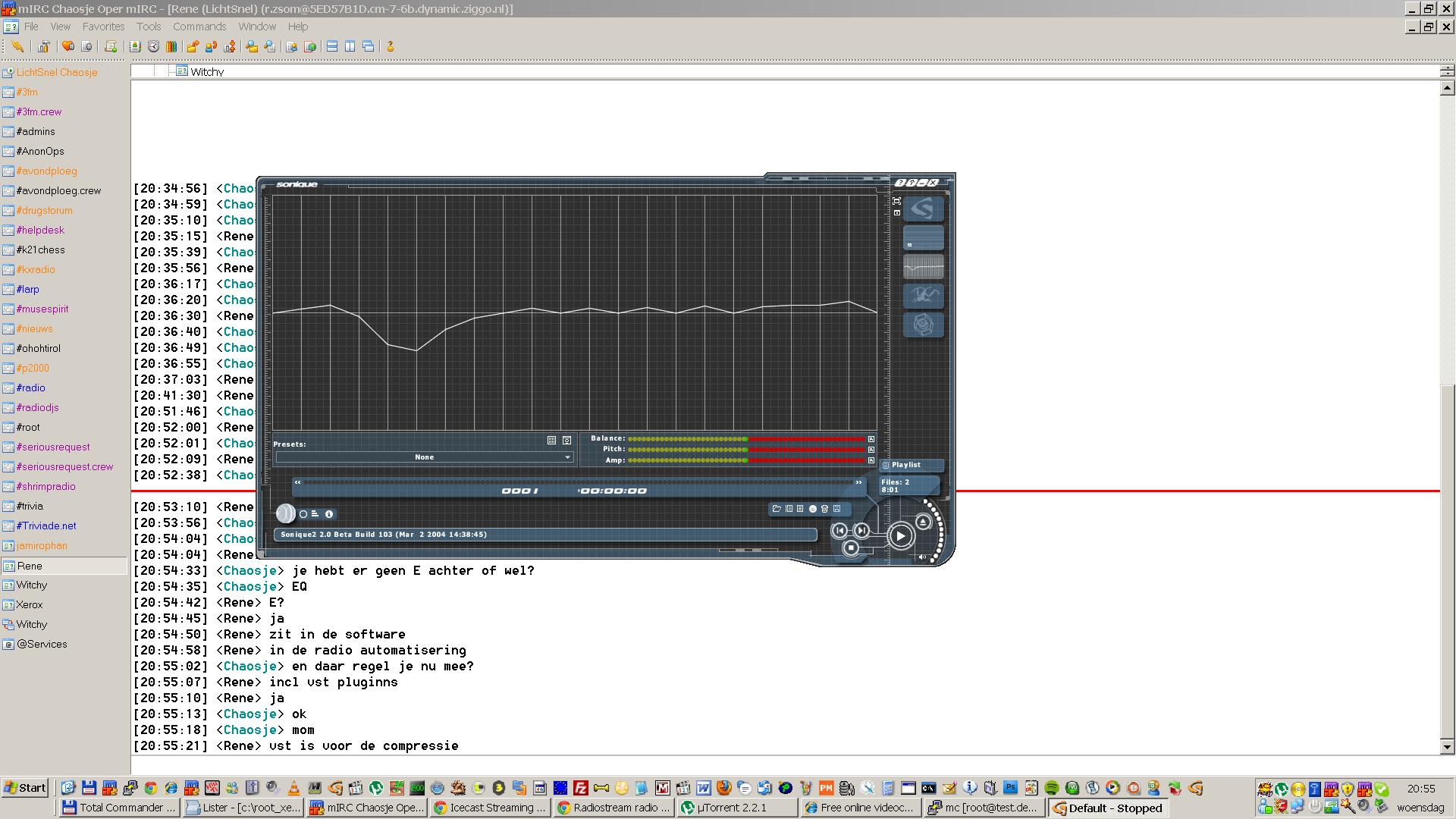Open the Tools menu

pyautogui.click(x=149, y=27)
